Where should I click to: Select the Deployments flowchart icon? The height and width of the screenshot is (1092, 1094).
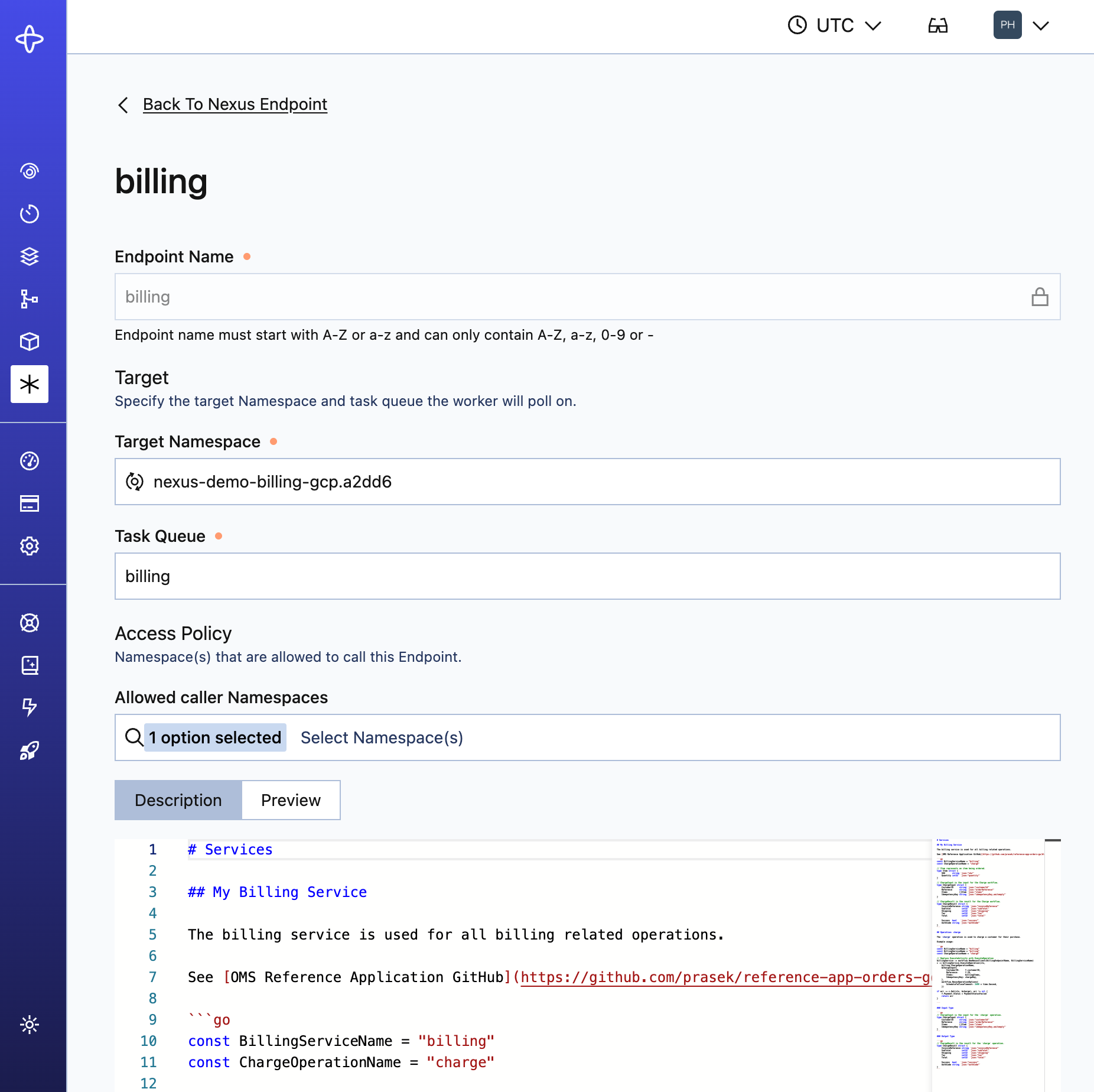(29, 299)
